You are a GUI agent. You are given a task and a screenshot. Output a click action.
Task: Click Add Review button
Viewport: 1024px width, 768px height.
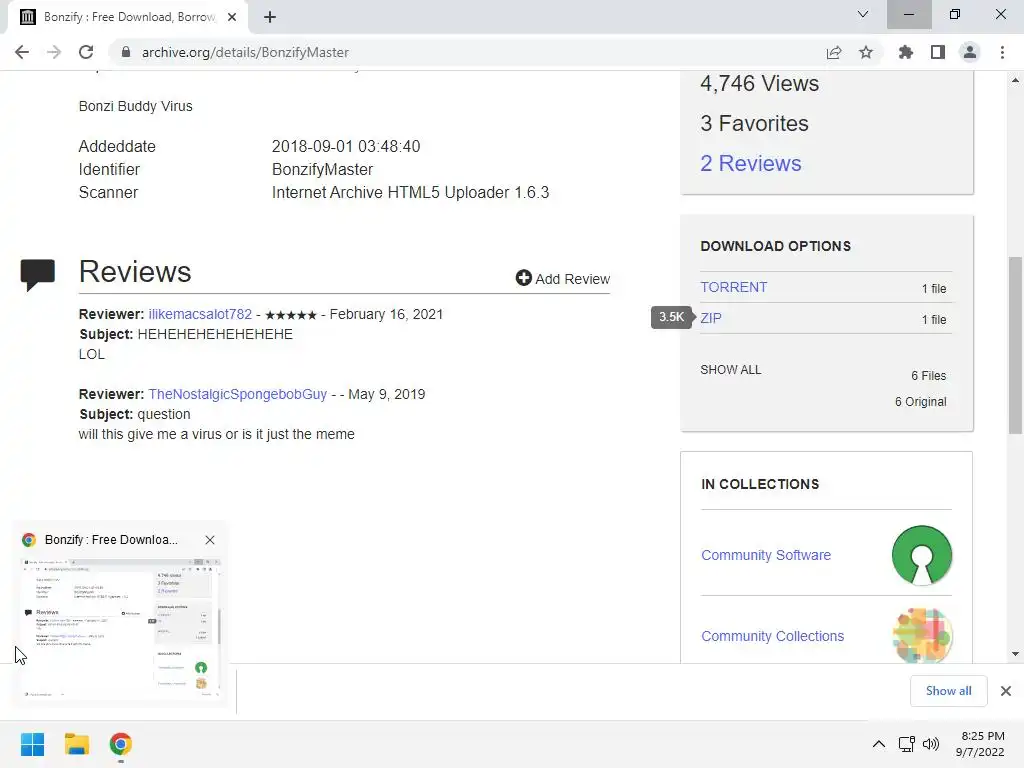pos(562,279)
